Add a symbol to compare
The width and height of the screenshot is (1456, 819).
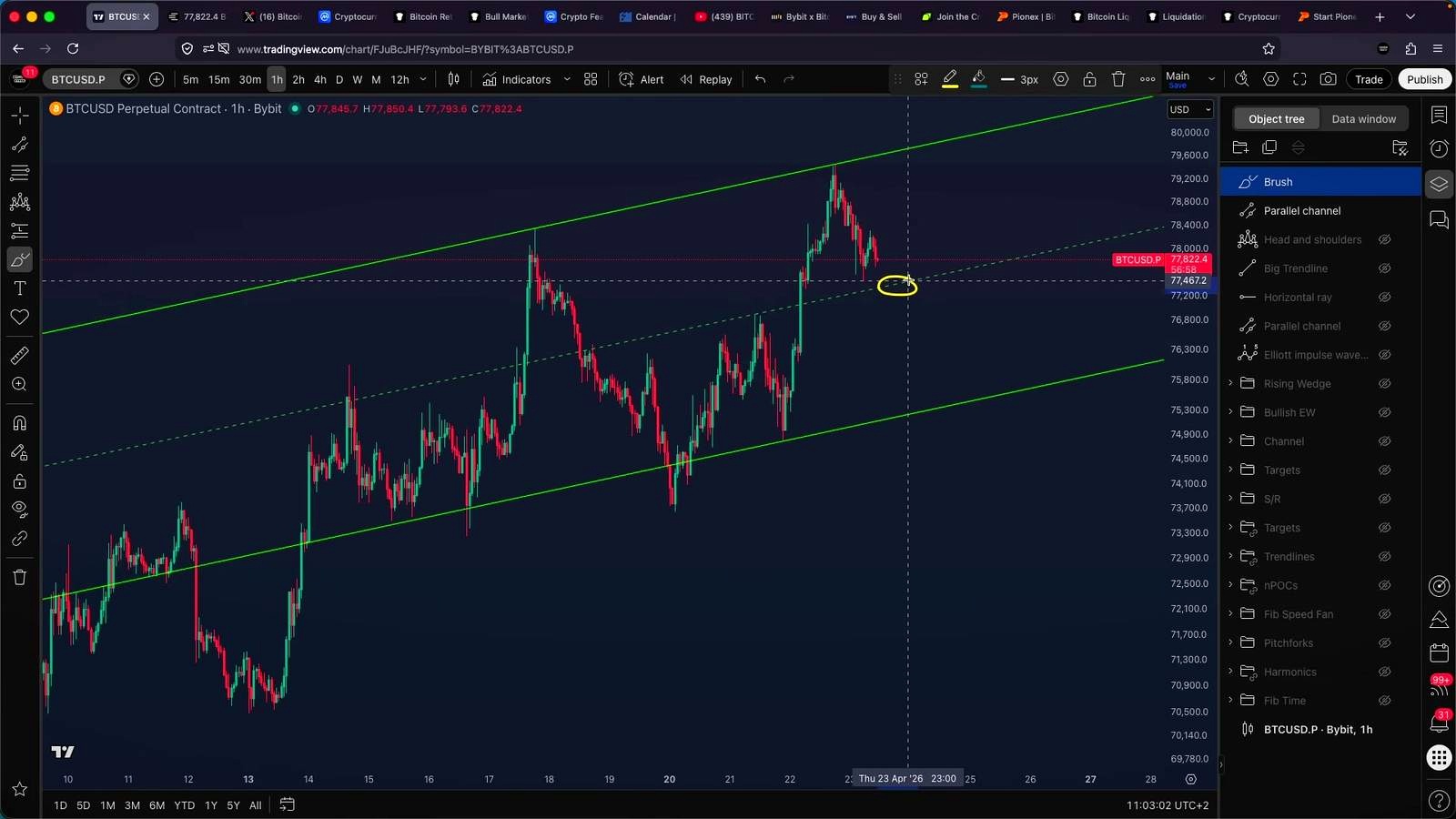click(x=157, y=79)
